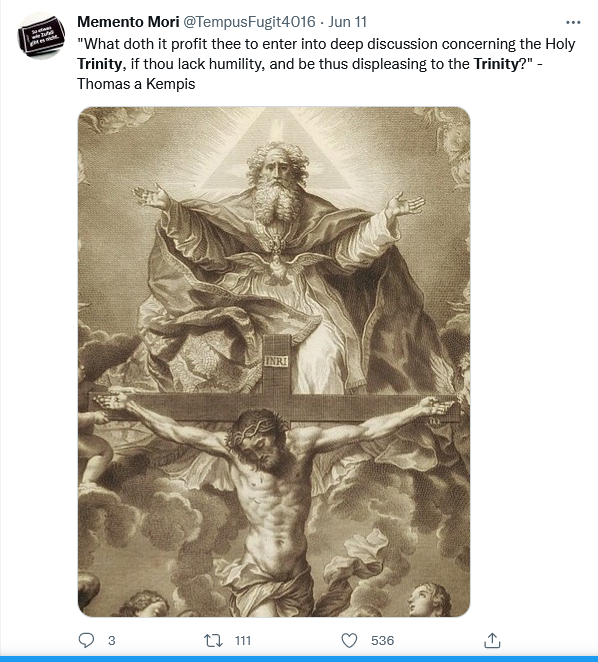Click the bold Trinity word after "Holy"

[100, 64]
